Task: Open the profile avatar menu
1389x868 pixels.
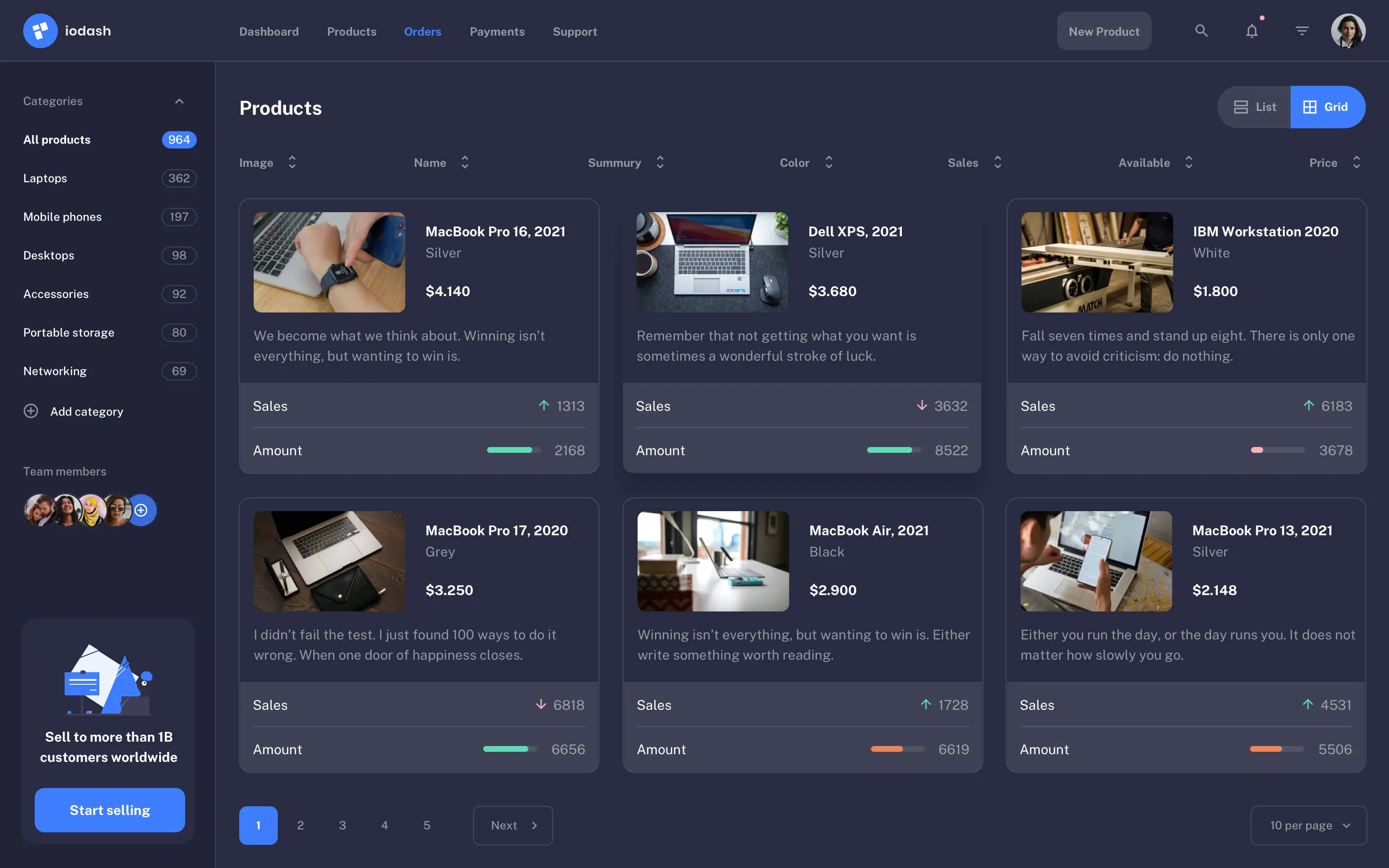Action: [x=1348, y=30]
